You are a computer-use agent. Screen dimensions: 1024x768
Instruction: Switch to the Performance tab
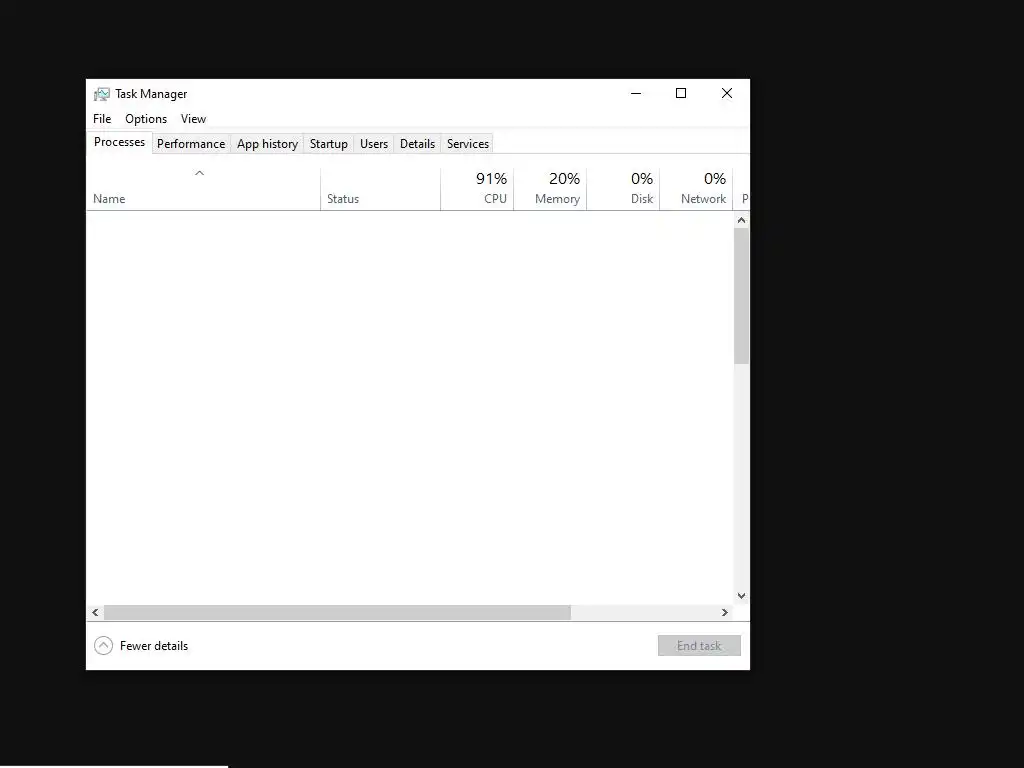point(191,144)
